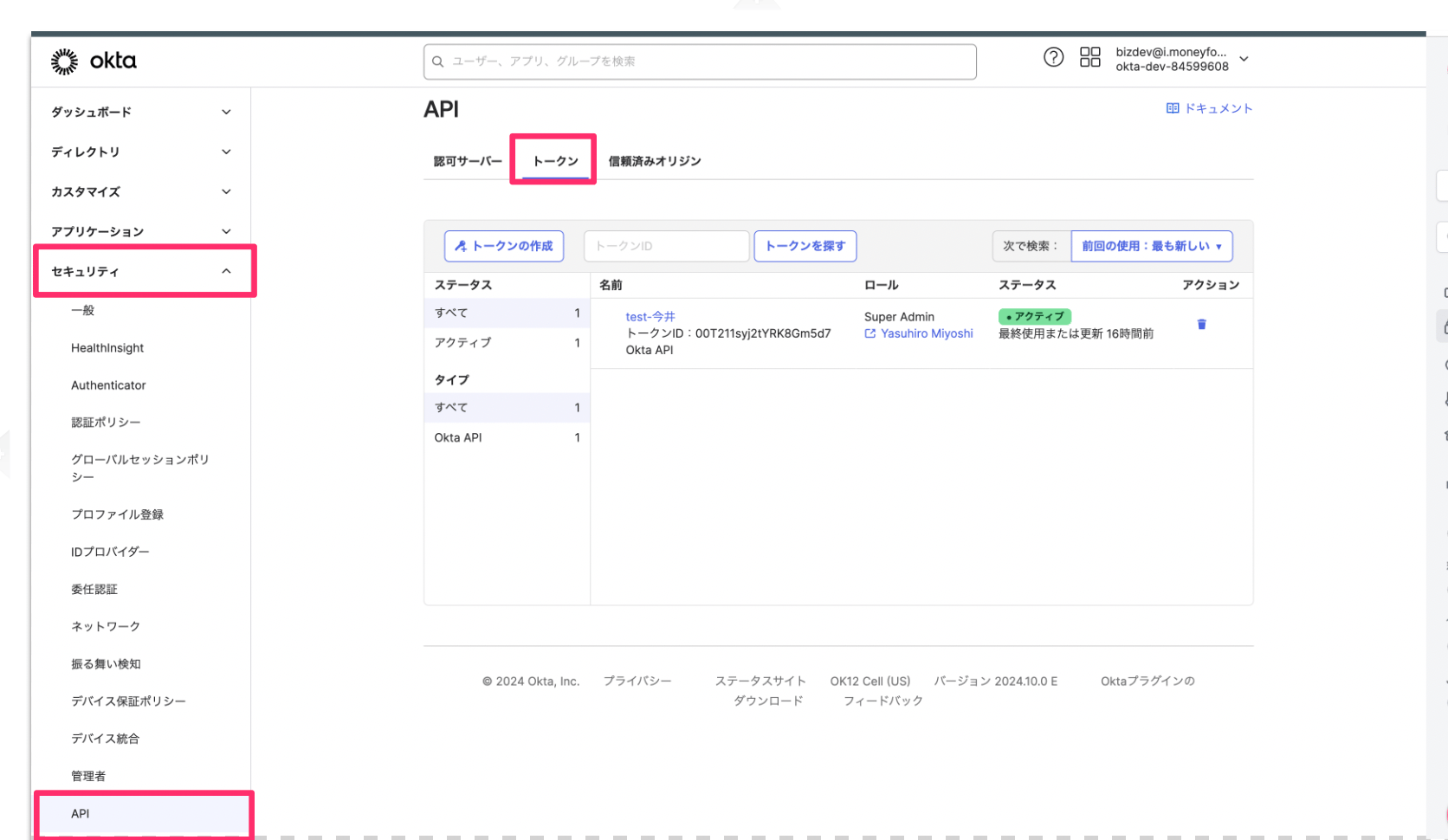The height and width of the screenshot is (840, 1448).
Task: Open 委任認証 in sidebar
Action: pyautogui.click(x=94, y=589)
